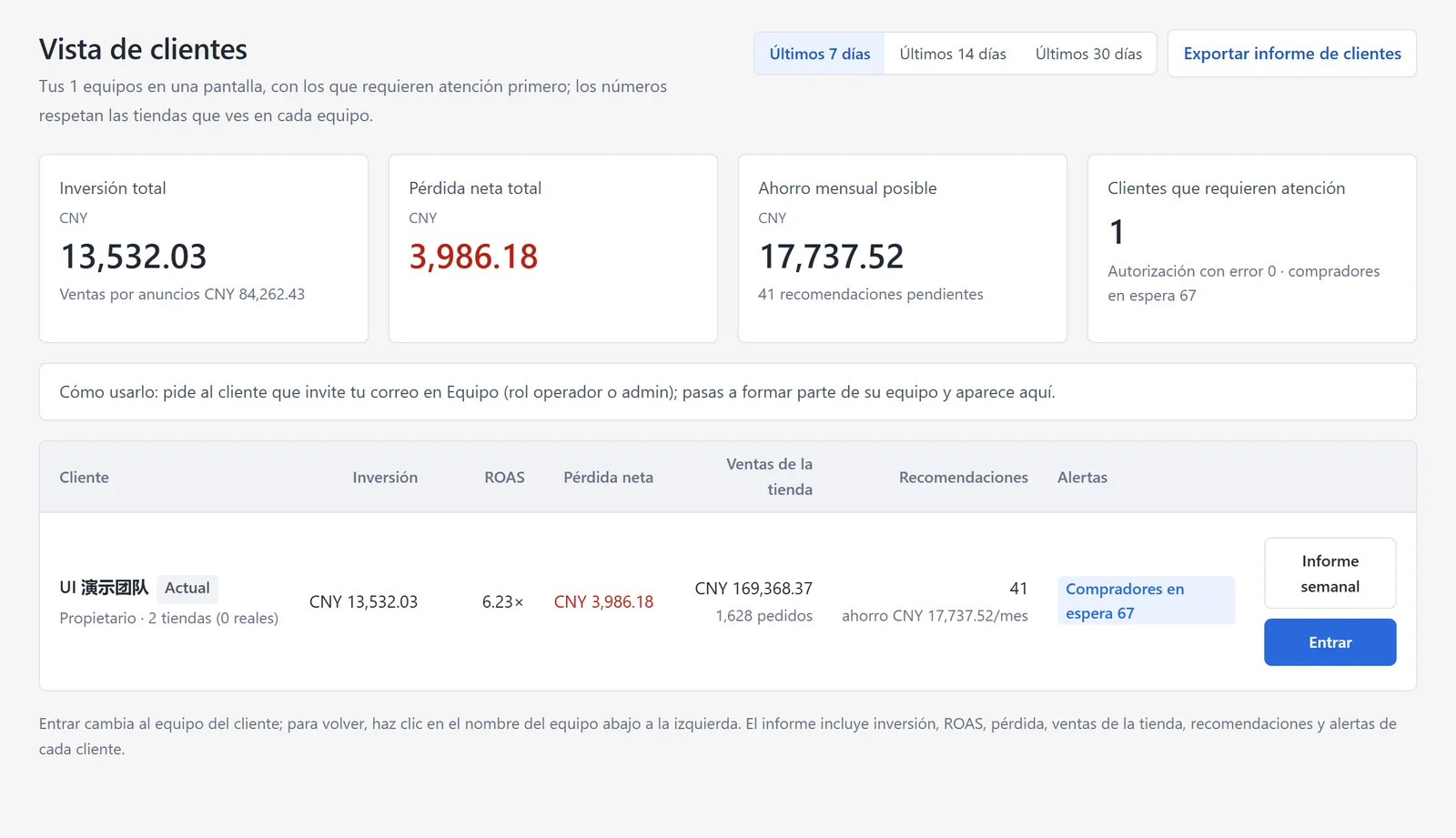Click the 1,628 pedidos text
Screen dimensions: 1456x838
click(763, 616)
